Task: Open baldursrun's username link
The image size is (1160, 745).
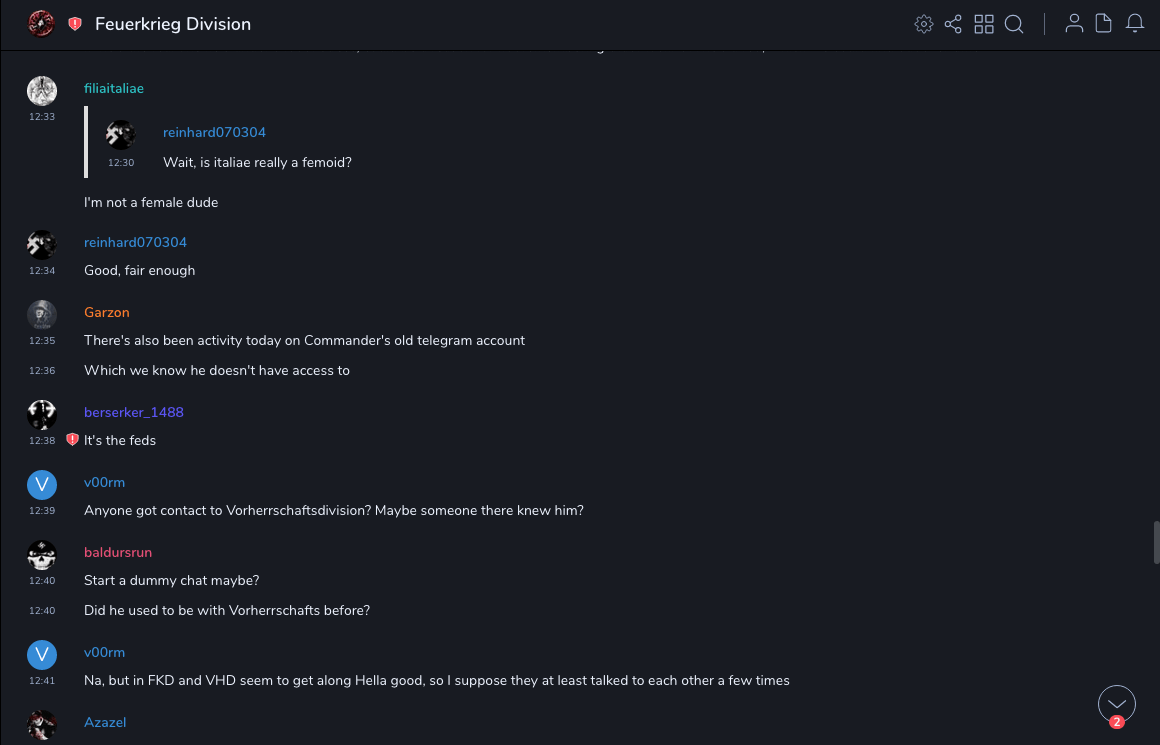Action: point(118,553)
